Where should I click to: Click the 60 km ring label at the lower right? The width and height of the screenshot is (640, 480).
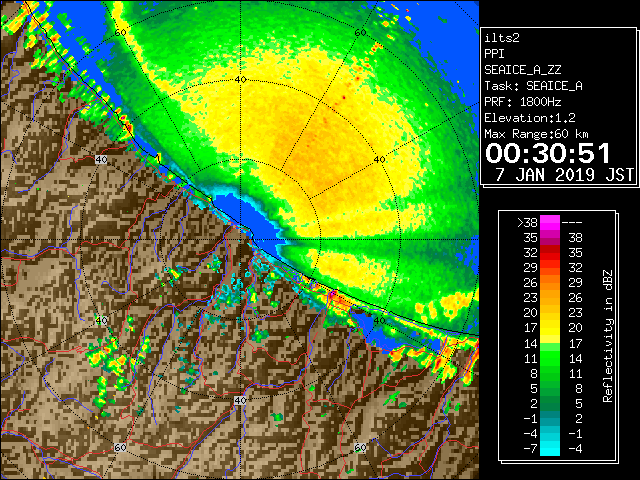point(360,447)
